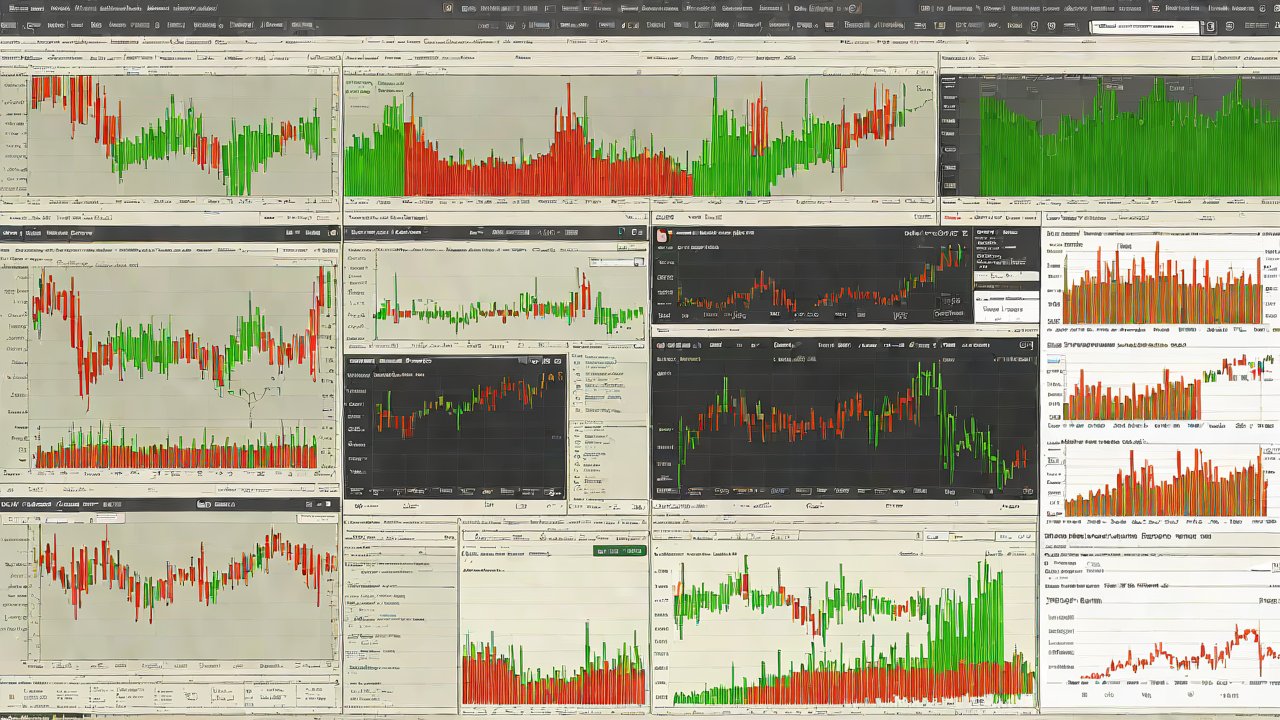Screen dimensions: 1280x720
Task: Click the rightmost icon in the middle light chart's dark header
Action: point(638,232)
